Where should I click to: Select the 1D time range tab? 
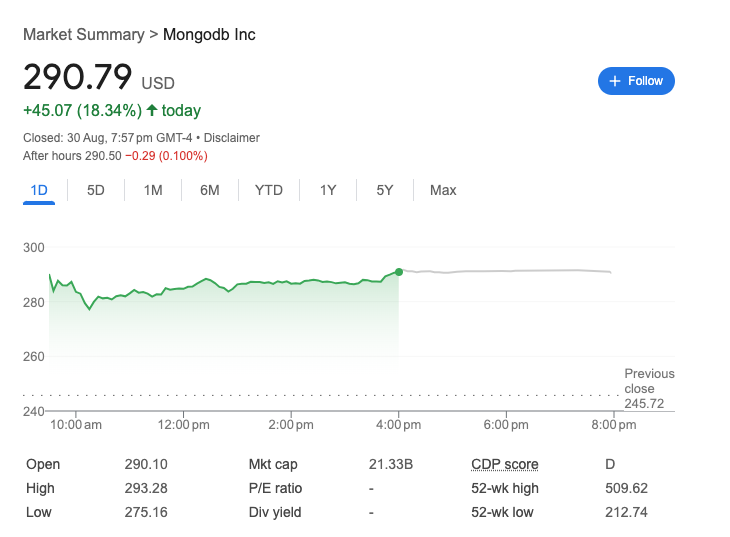[x=39, y=190]
